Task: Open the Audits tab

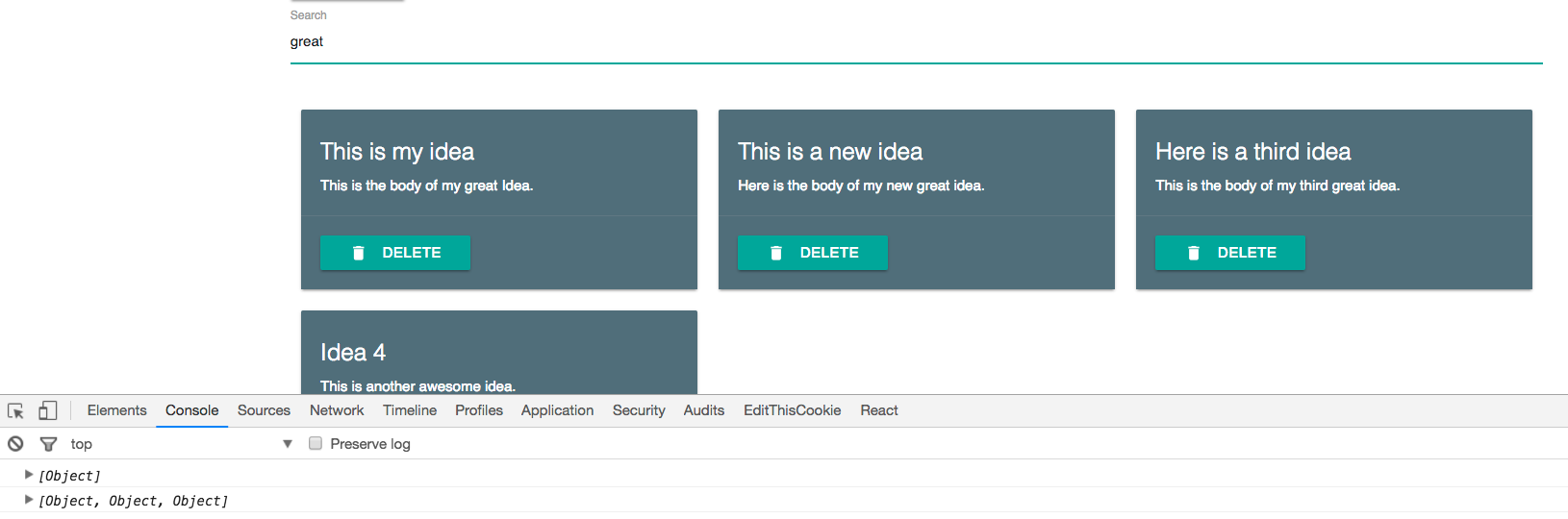Action: [x=704, y=410]
